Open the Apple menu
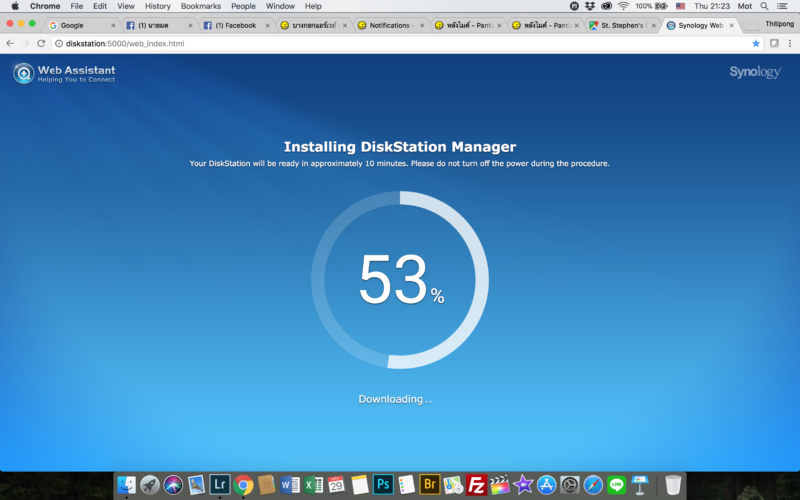This screenshot has height=500, width=800. pyautogui.click(x=15, y=6)
